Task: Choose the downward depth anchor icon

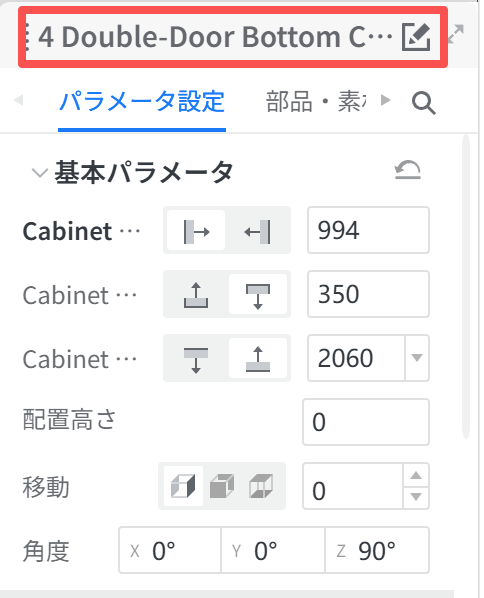Action: tap(258, 295)
